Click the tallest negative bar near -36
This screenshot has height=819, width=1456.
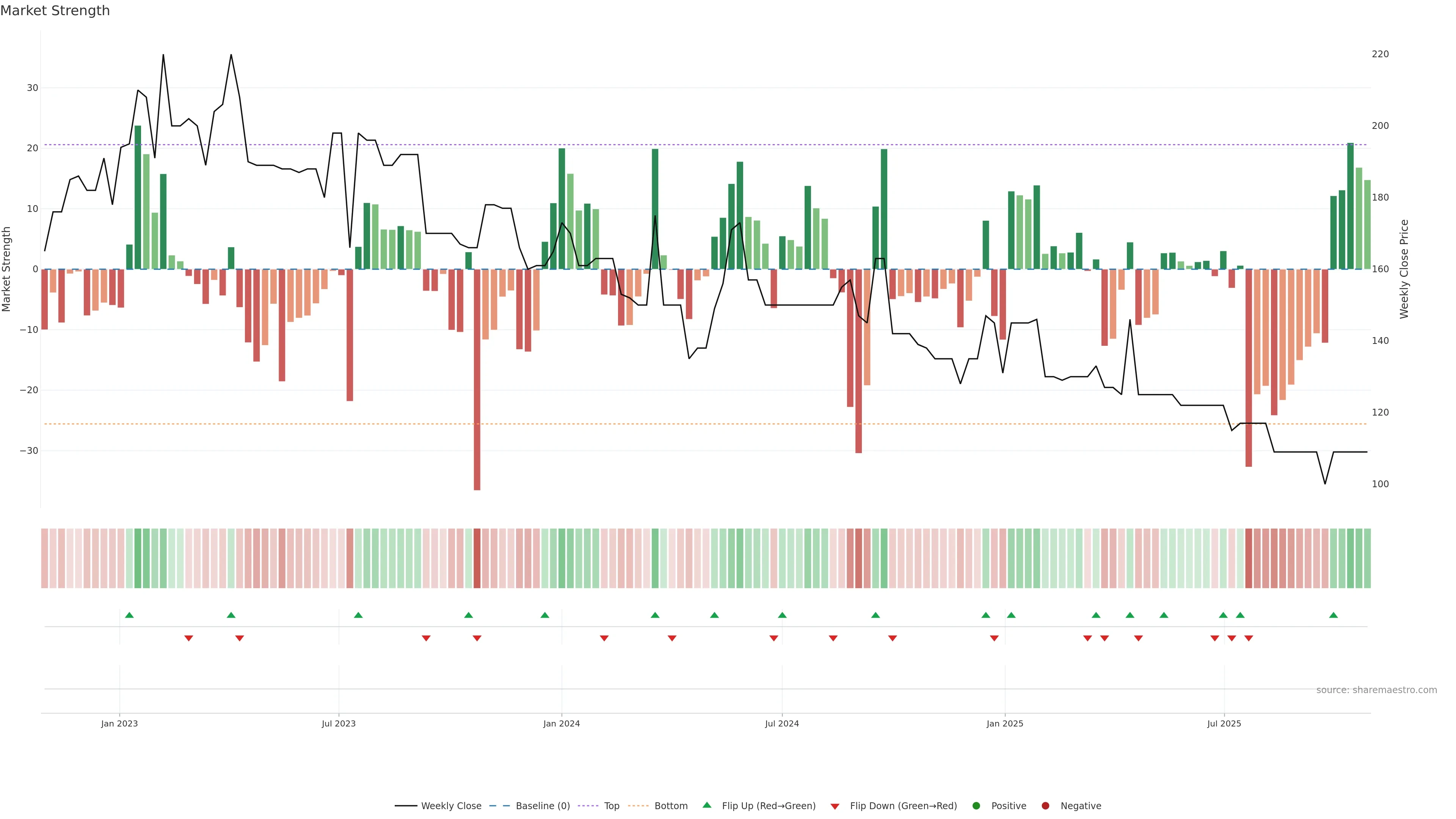[x=477, y=395]
